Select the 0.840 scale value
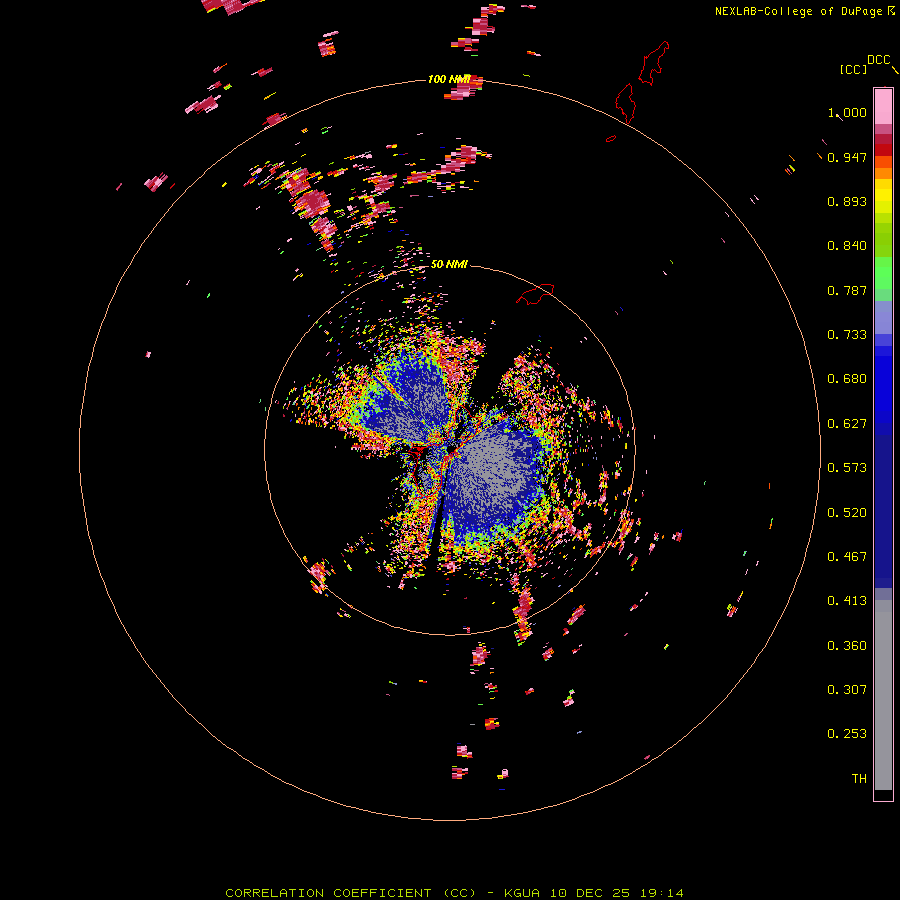Image resolution: width=900 pixels, height=900 pixels. (847, 246)
